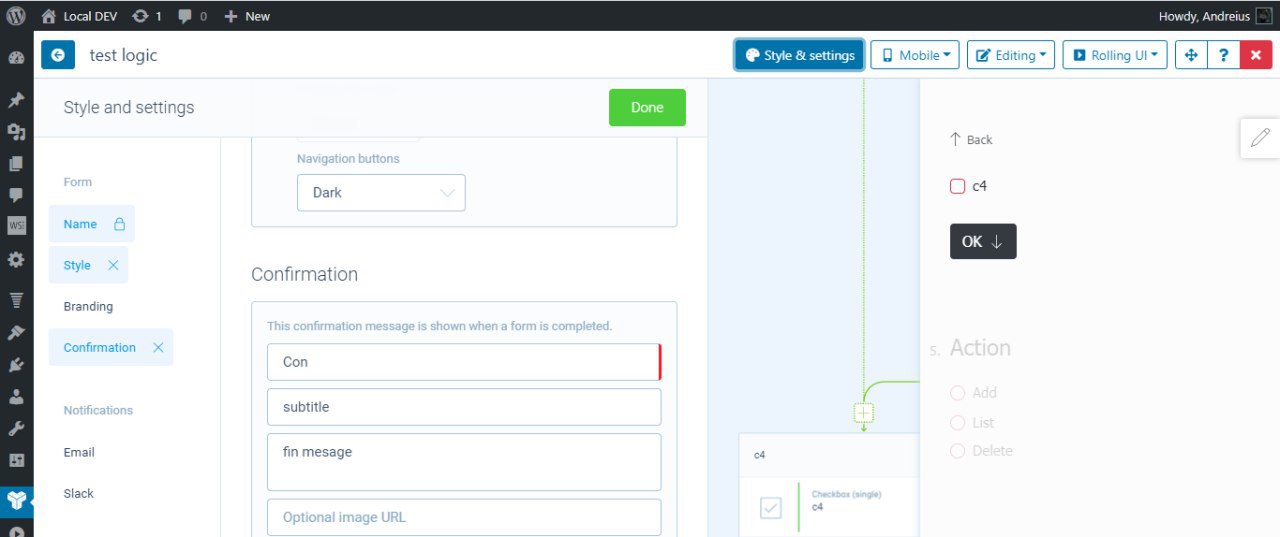The width and height of the screenshot is (1280, 537).
Task: Edit the form title 'test logic'
Action: coord(124,55)
